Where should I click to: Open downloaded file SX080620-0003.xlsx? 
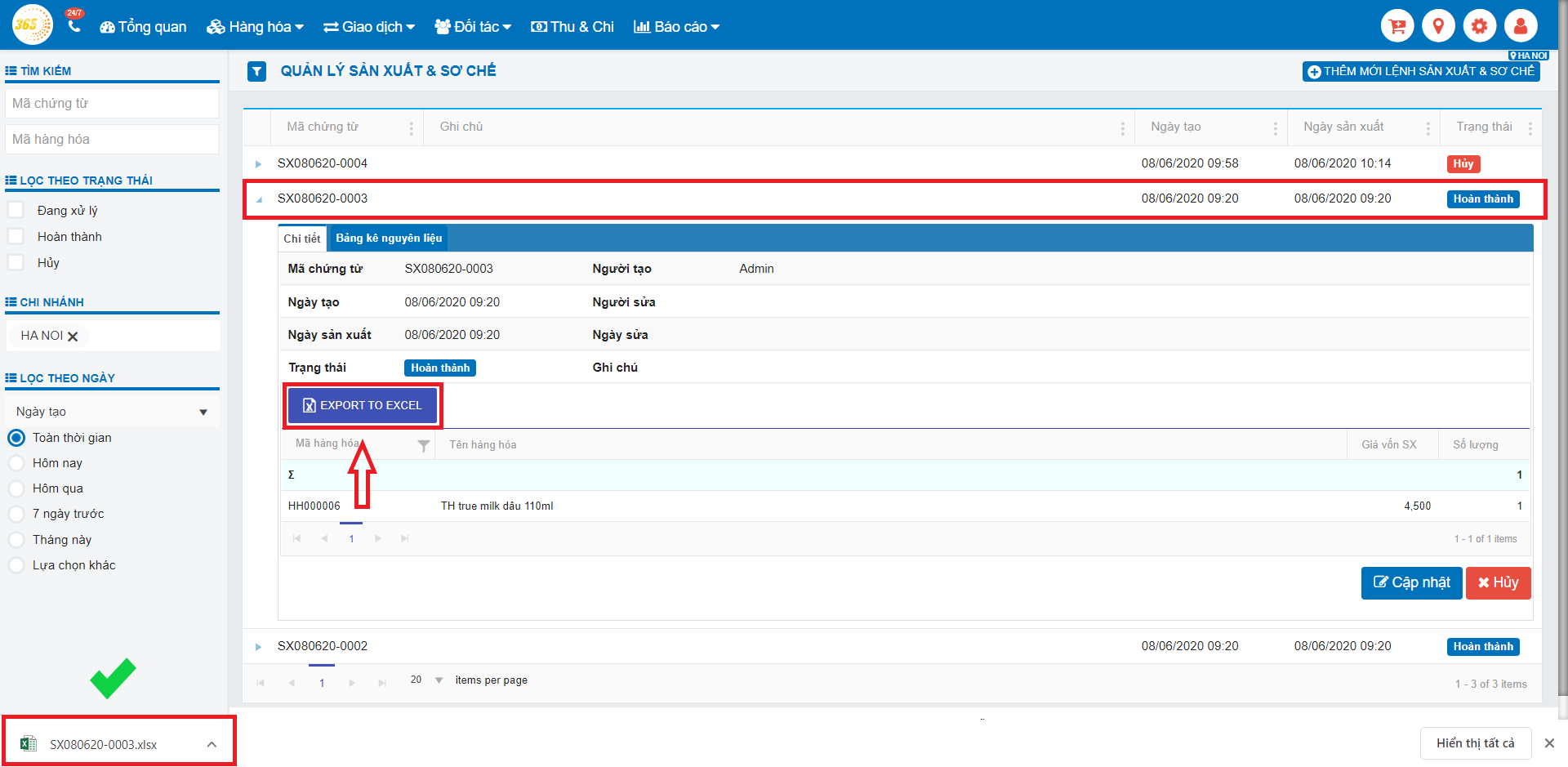click(103, 744)
